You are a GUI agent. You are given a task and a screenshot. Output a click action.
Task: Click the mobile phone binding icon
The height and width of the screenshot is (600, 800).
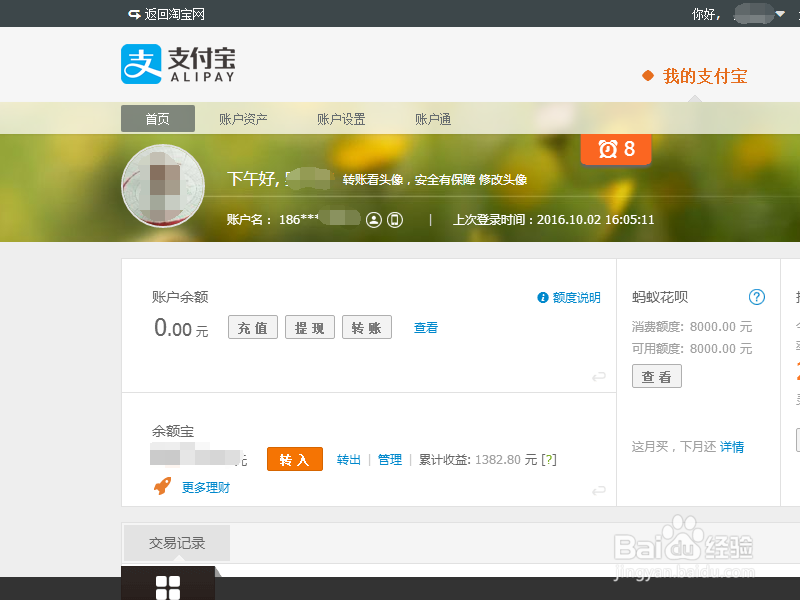[395, 220]
